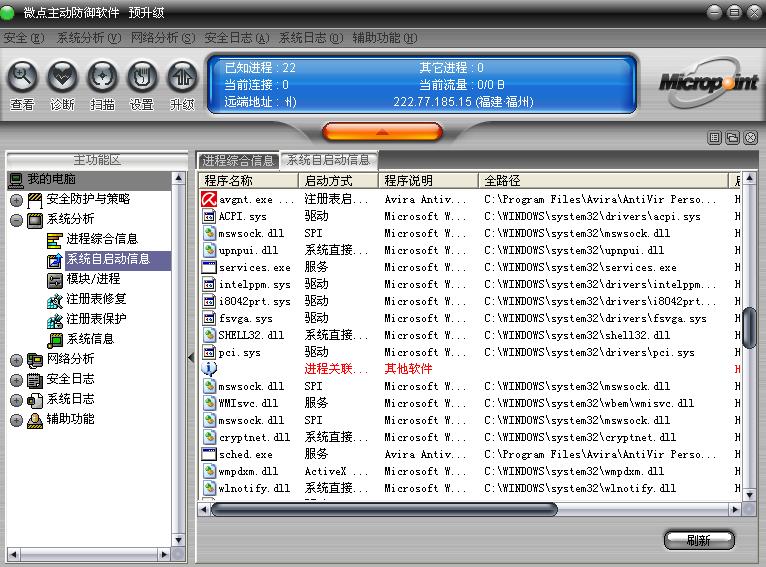The height and width of the screenshot is (567, 766).
Task: Click the 注册表保护 tree icon
Action: [55, 320]
